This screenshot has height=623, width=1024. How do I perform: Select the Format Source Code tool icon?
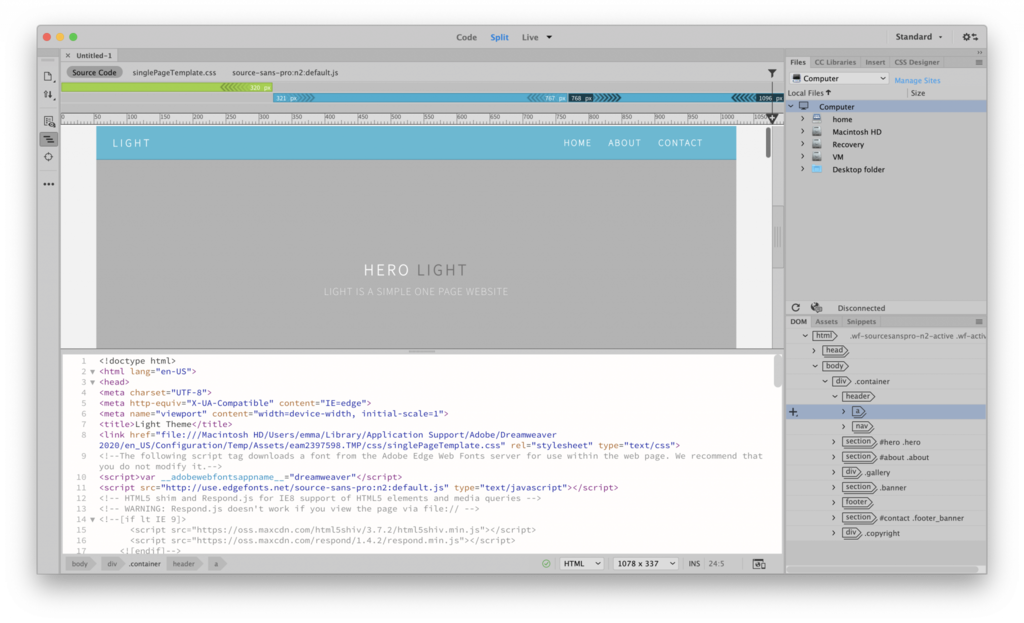coord(48,139)
